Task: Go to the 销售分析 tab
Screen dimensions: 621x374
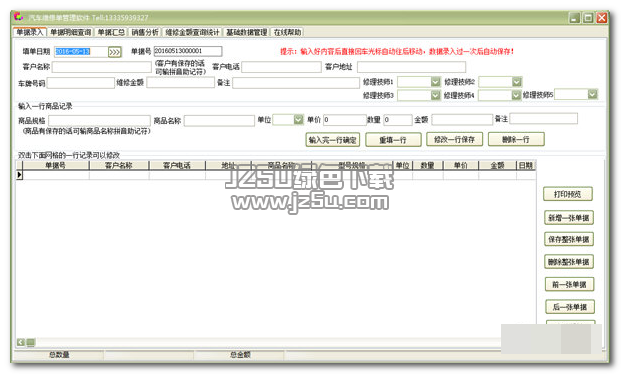Action: [145, 32]
